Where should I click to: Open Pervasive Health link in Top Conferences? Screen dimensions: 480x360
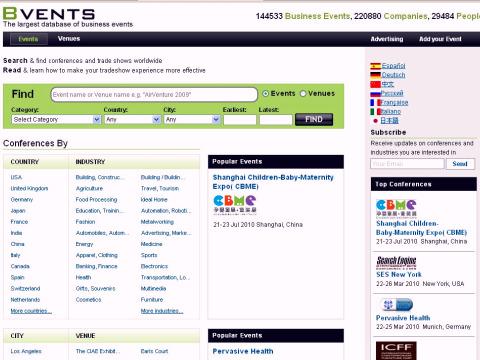point(403,318)
